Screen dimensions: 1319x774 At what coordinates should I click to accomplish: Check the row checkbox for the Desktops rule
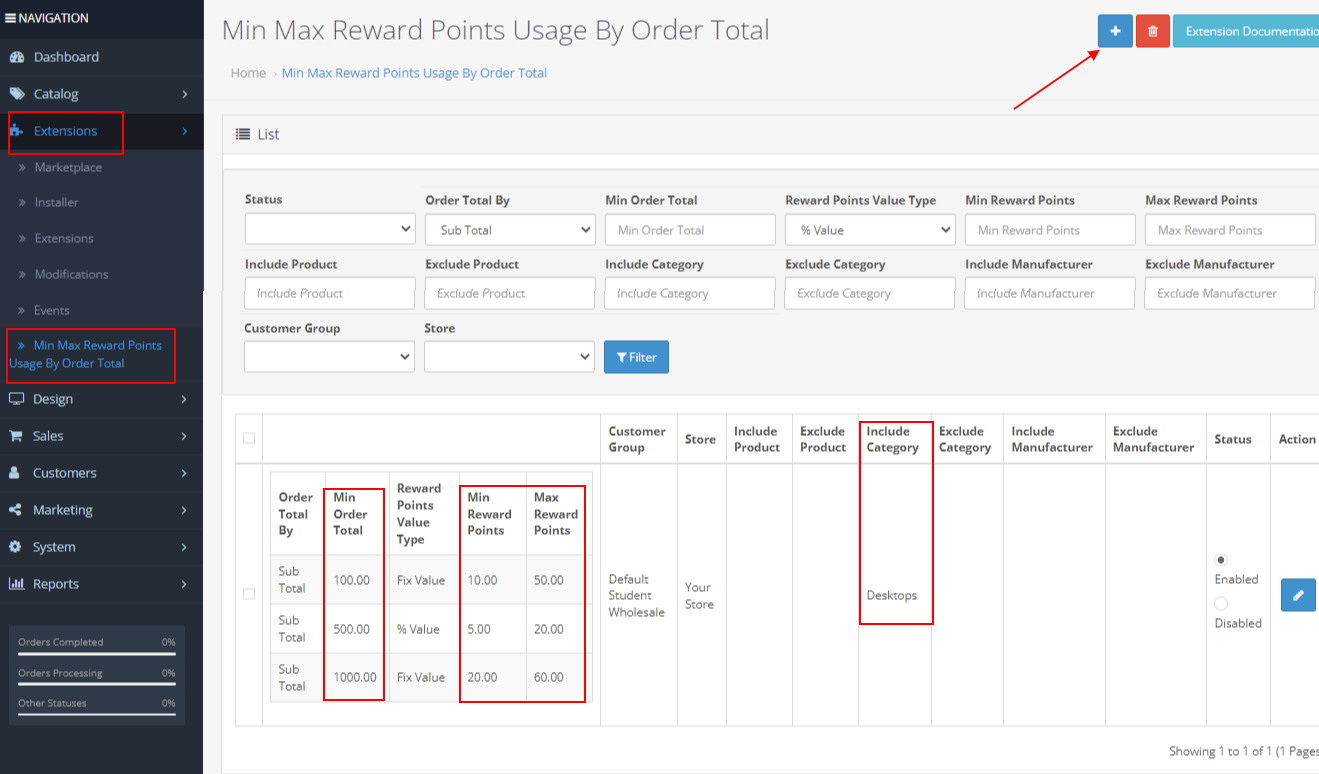249,594
